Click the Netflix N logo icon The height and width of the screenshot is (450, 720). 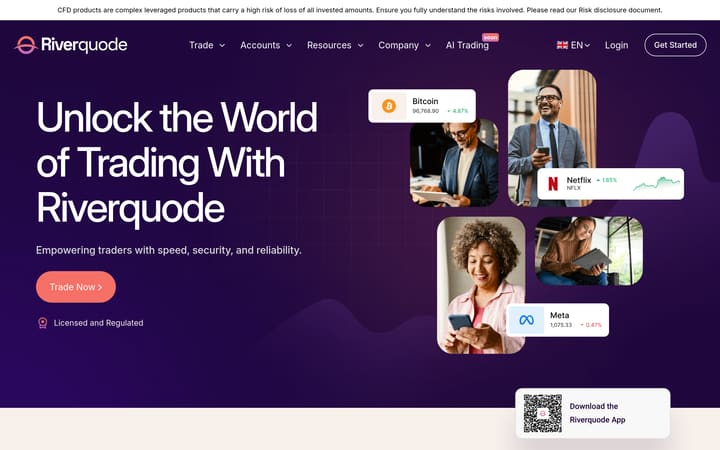[553, 184]
